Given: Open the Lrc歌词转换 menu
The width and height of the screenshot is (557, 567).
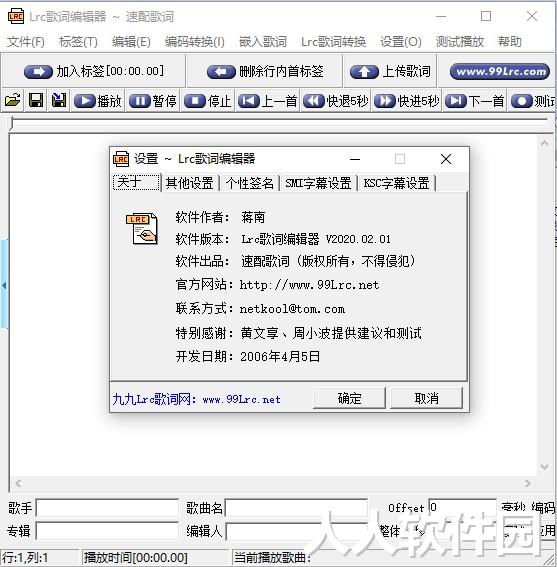Looking at the screenshot, I should coord(333,42).
